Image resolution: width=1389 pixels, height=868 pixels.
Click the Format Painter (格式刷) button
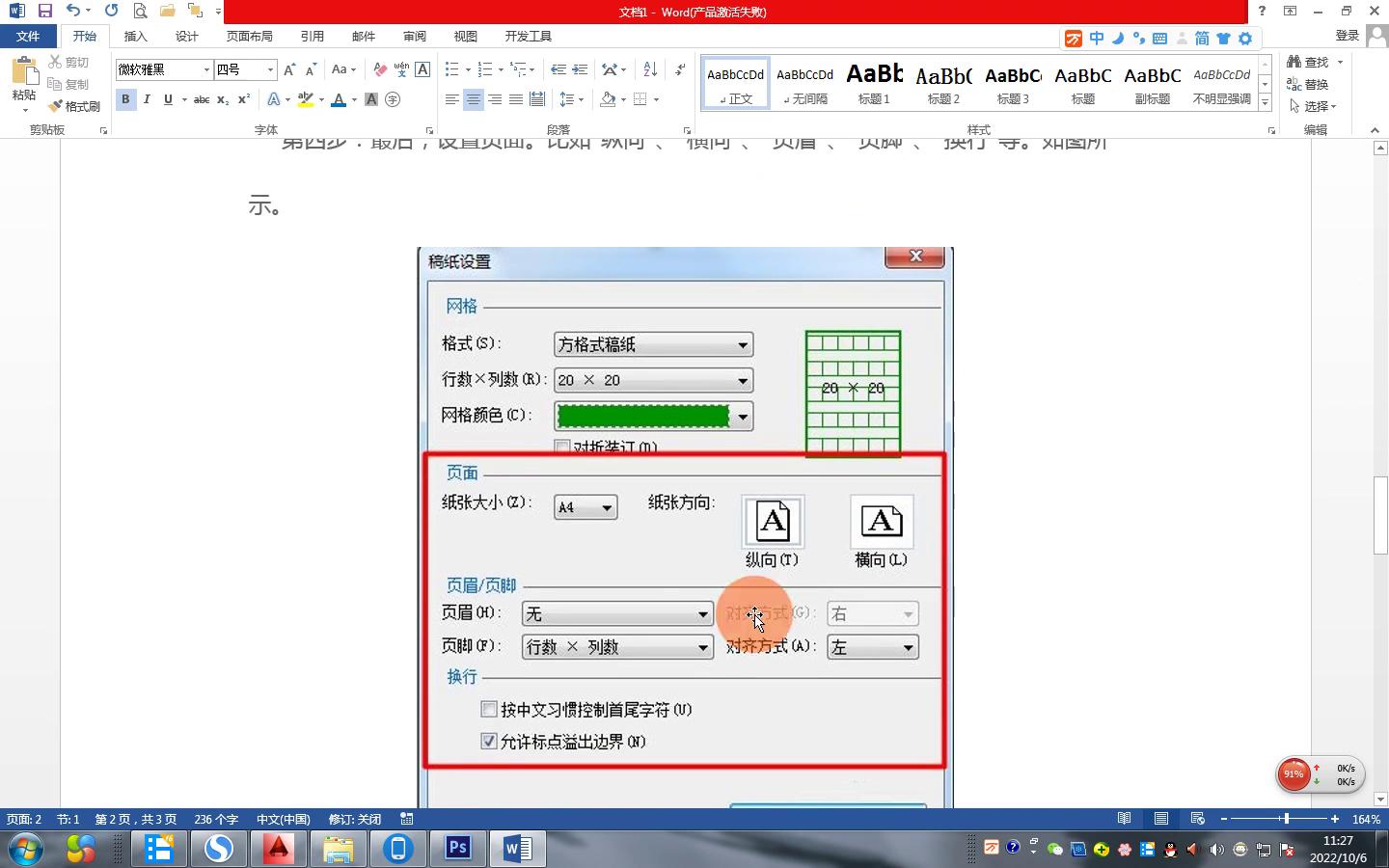click(75, 106)
